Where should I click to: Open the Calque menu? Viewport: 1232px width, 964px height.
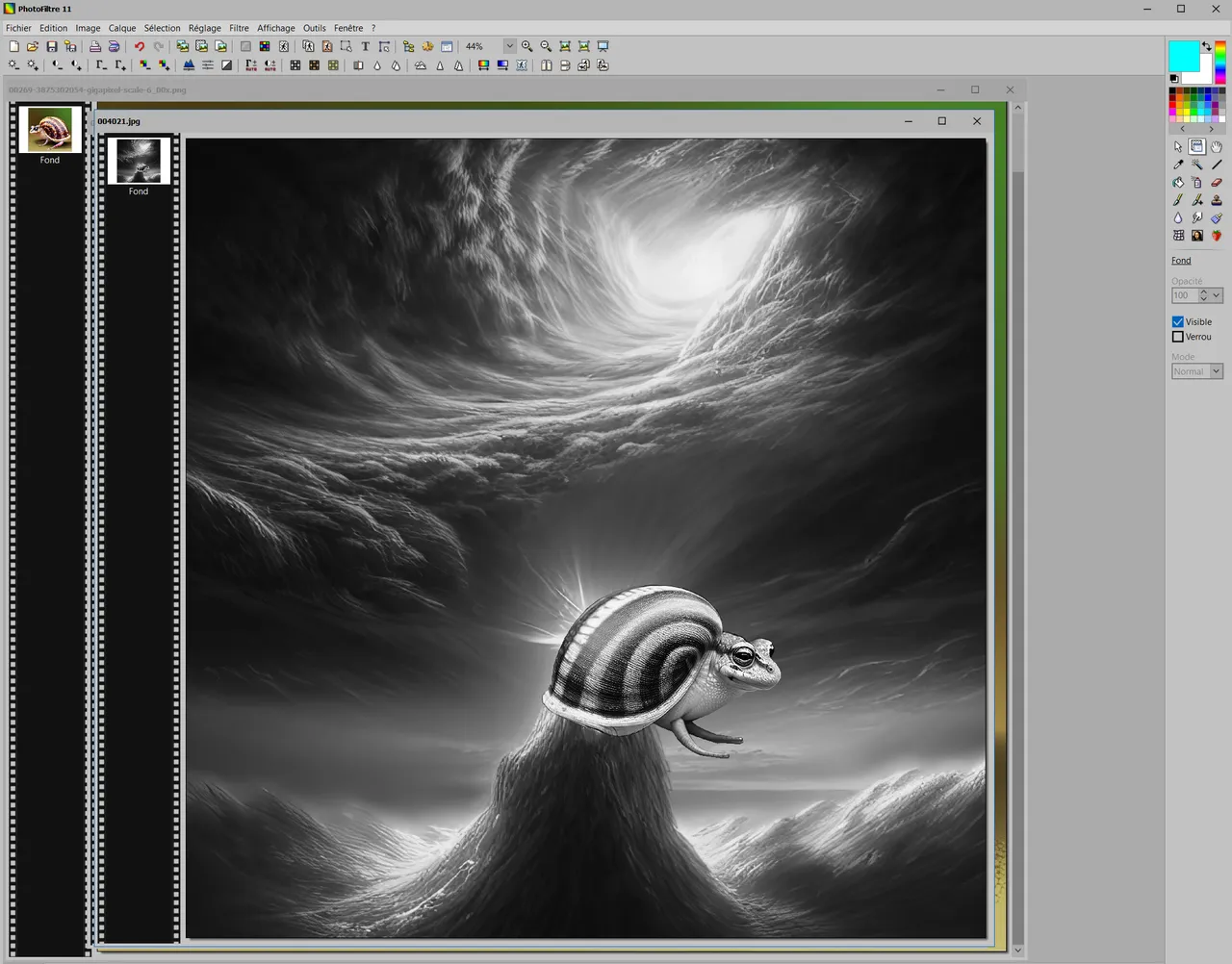pyautogui.click(x=122, y=28)
